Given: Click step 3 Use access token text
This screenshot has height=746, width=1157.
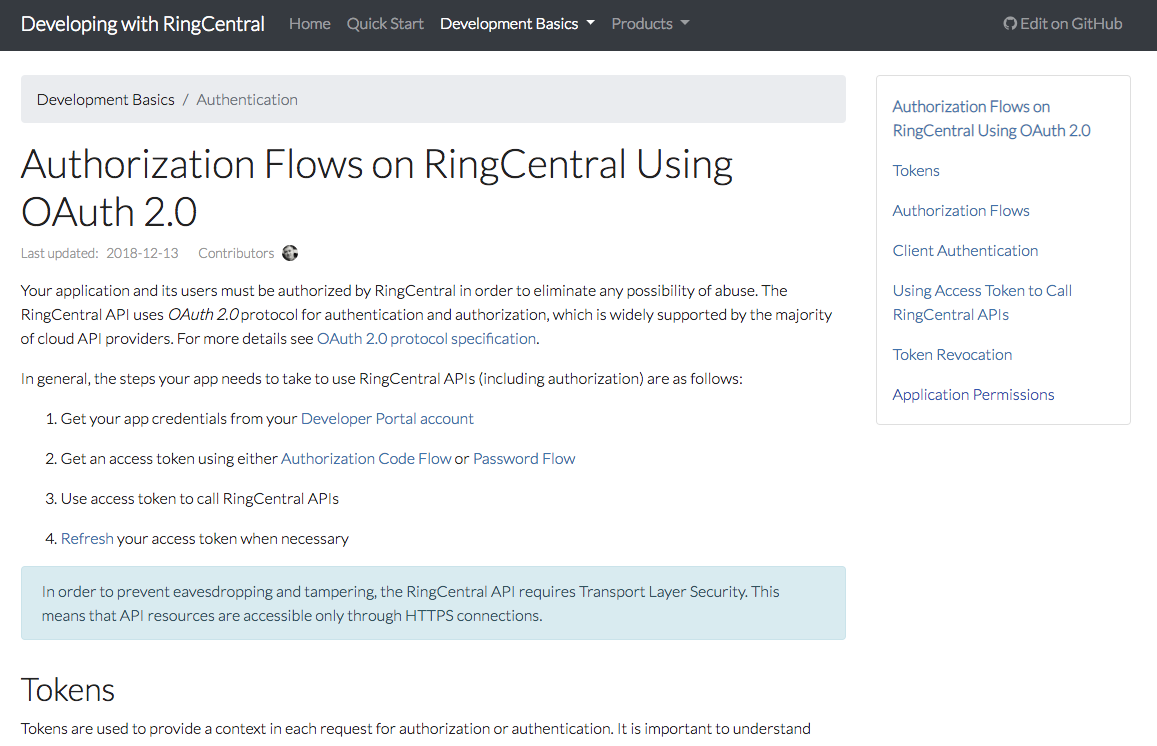Looking at the screenshot, I should click(x=199, y=499).
